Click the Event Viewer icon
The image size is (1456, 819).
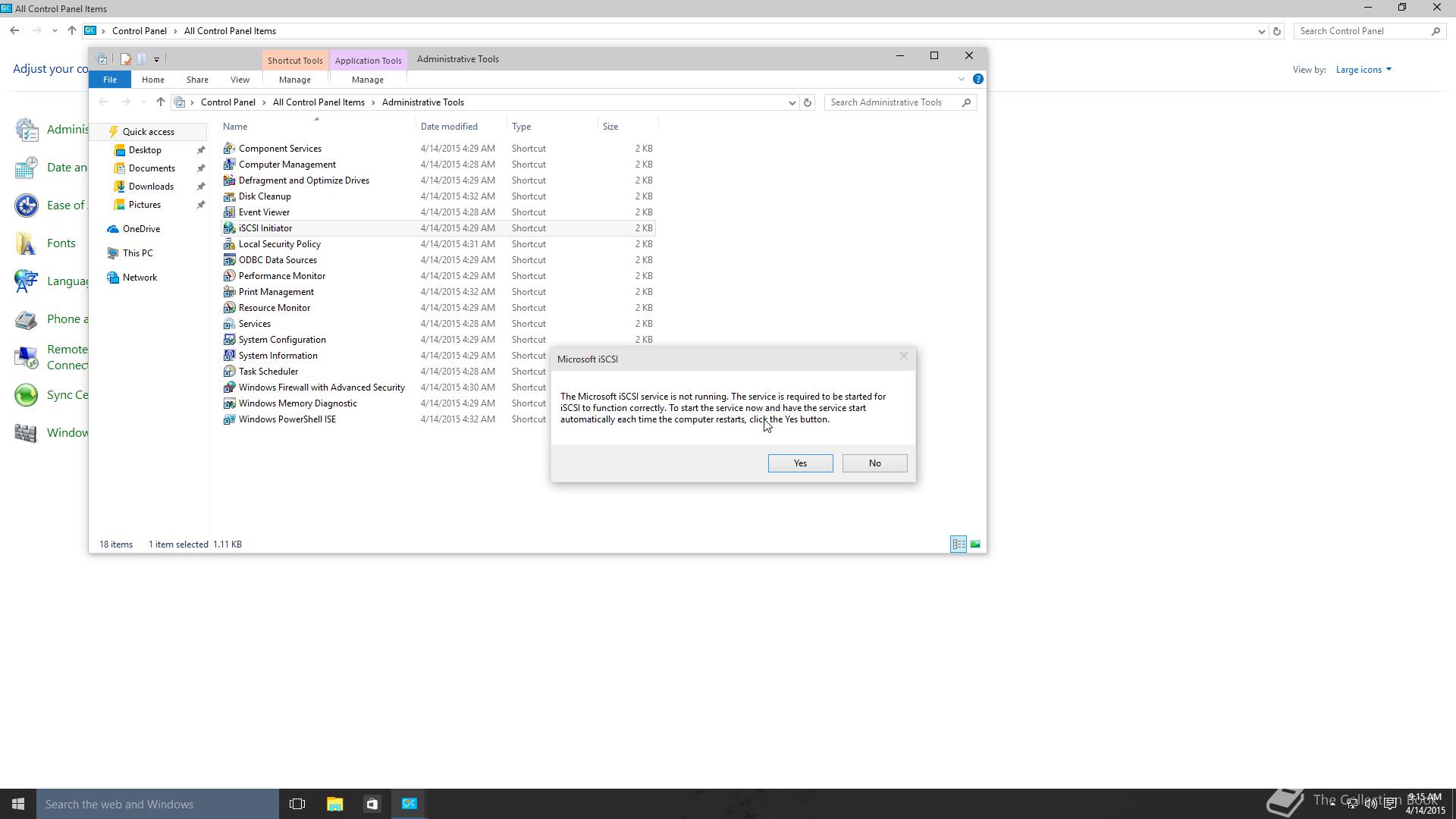[x=229, y=212]
